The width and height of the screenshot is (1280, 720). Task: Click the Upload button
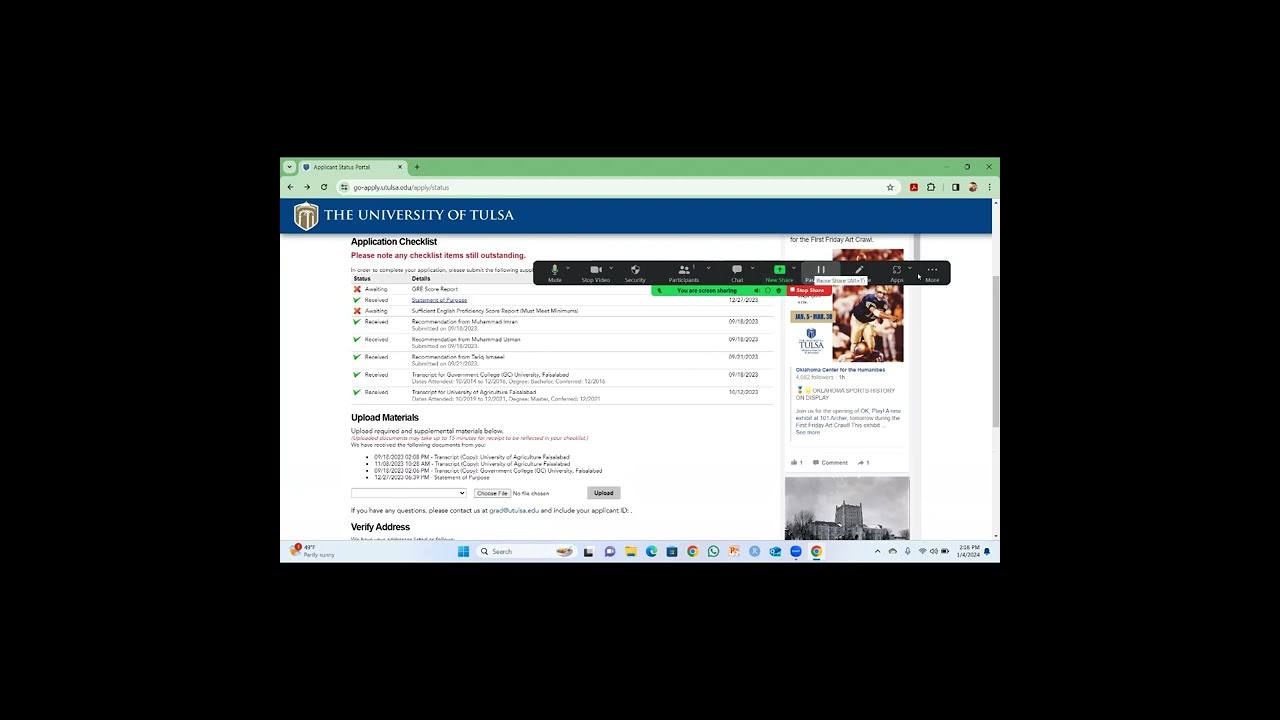(604, 493)
